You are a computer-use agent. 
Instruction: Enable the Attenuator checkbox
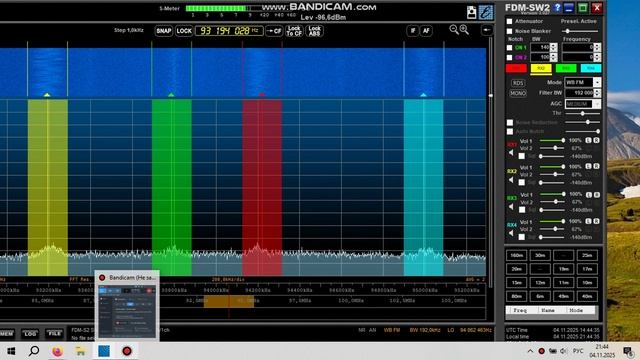pyautogui.click(x=509, y=21)
